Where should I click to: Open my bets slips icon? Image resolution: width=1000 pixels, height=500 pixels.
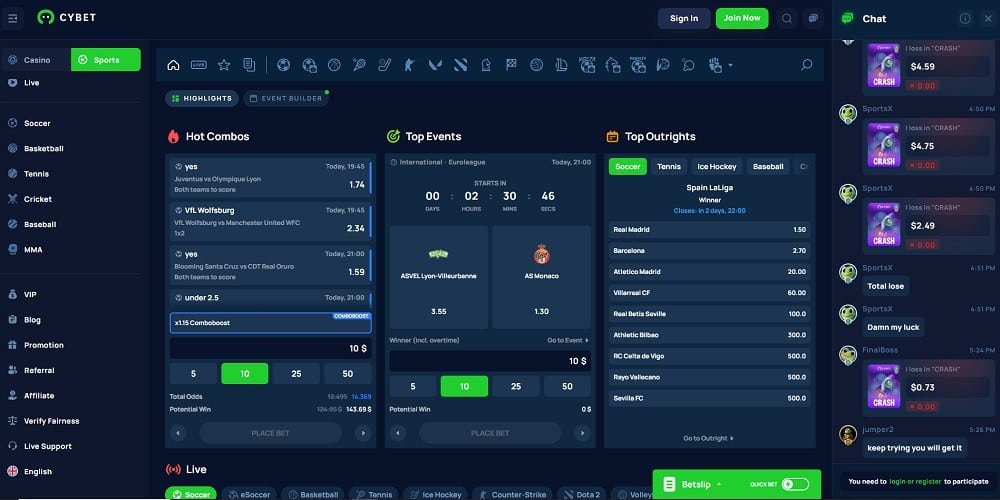point(249,65)
